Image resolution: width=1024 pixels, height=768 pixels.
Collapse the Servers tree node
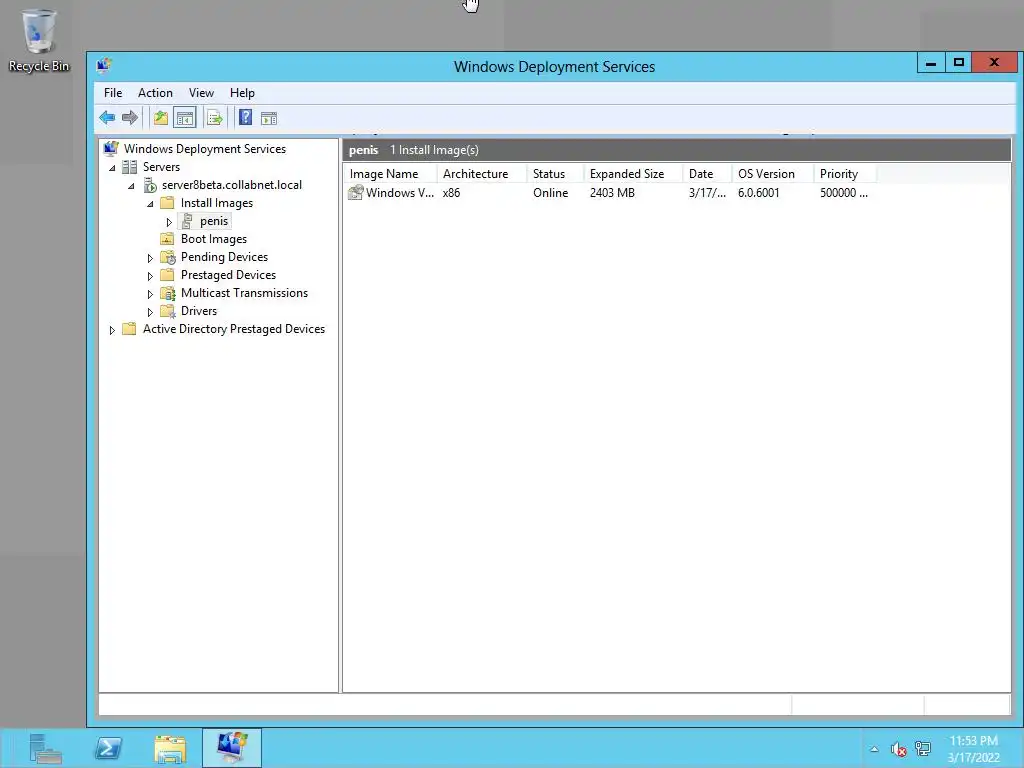pos(112,168)
